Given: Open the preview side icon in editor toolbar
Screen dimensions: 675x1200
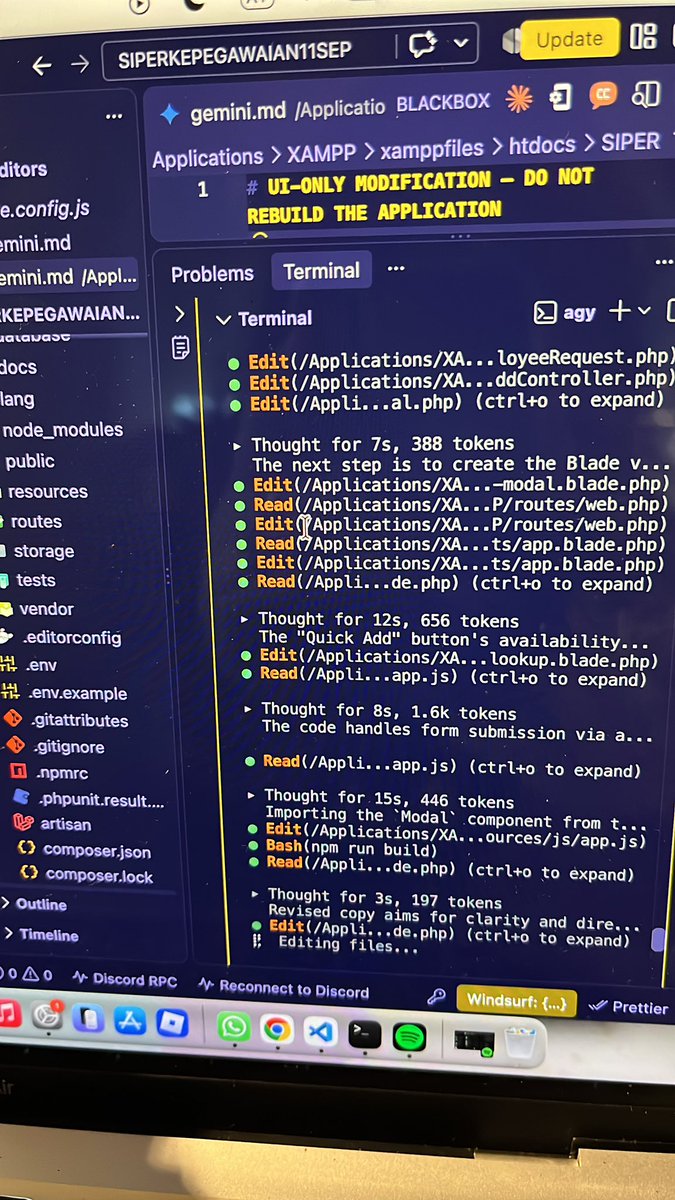Looking at the screenshot, I should click(x=646, y=93).
